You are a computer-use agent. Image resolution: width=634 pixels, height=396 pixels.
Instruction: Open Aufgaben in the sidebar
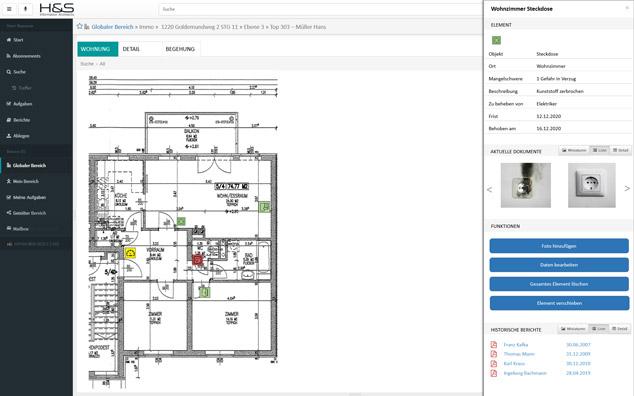tap(22, 104)
